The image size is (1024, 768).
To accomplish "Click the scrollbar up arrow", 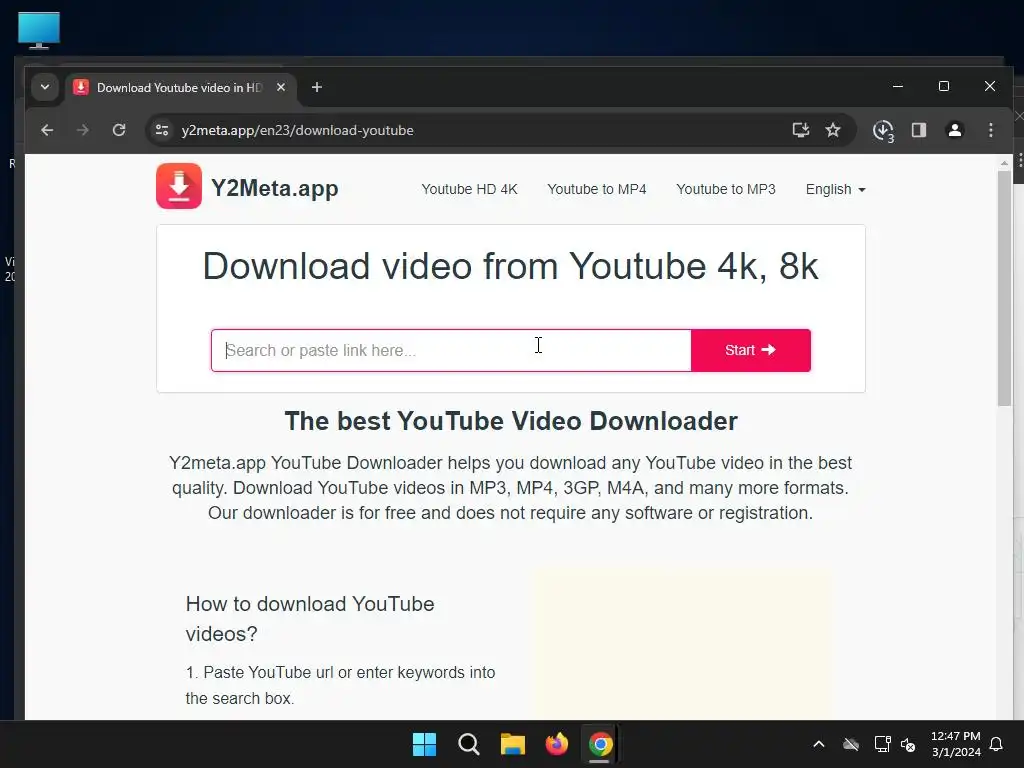I will click(1004, 163).
